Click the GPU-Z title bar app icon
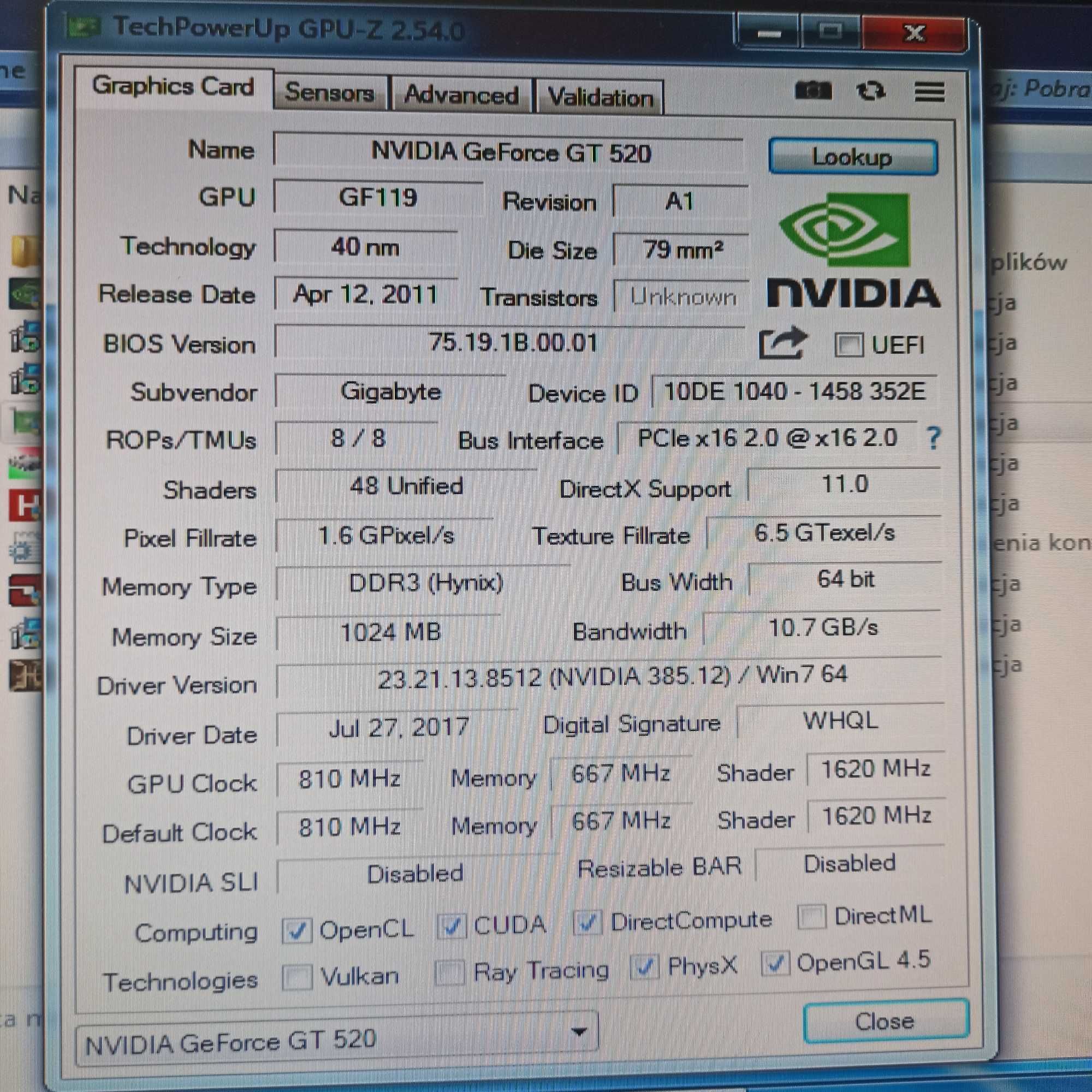This screenshot has height=1092, width=1092. tap(84, 27)
